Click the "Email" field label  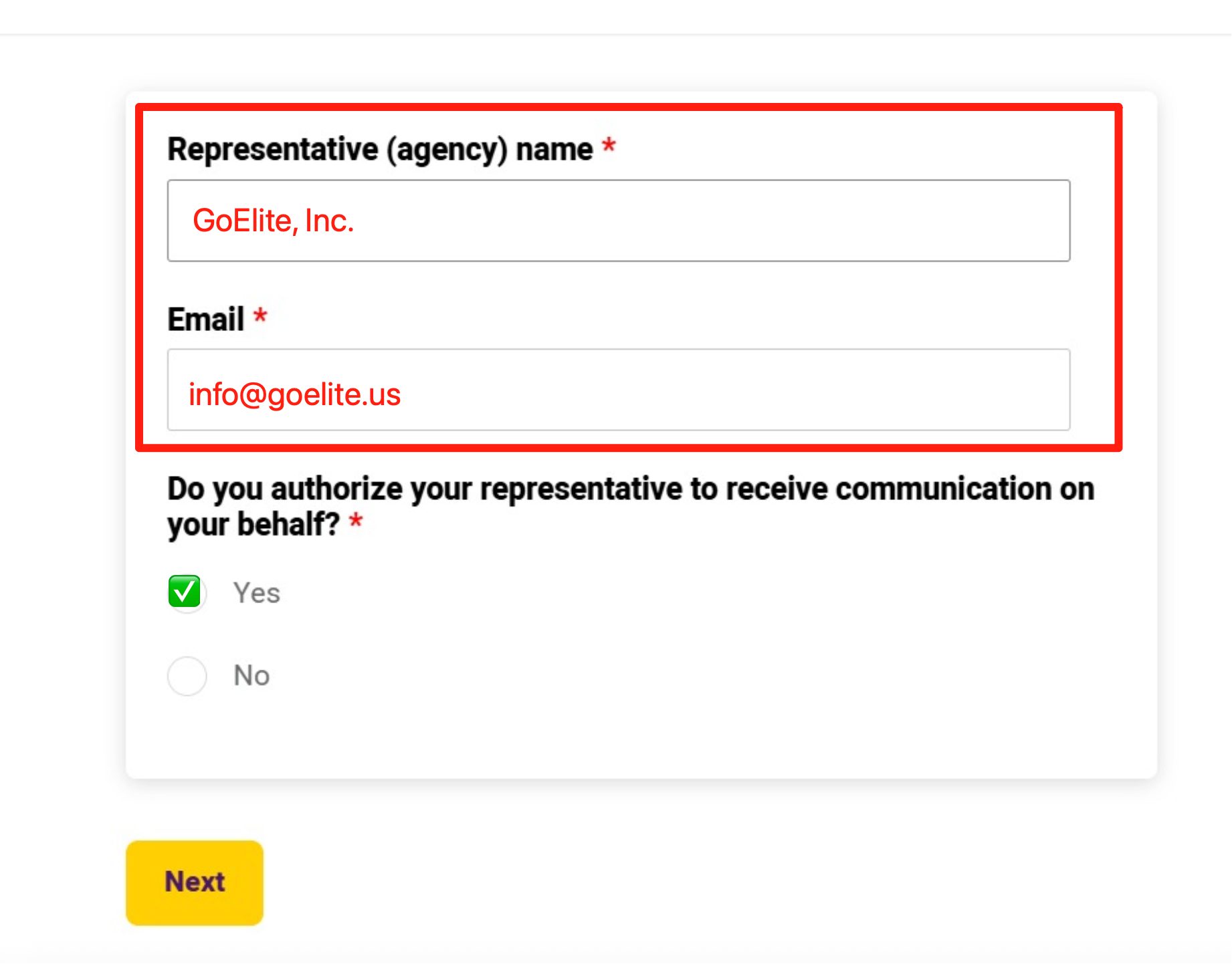tap(206, 319)
